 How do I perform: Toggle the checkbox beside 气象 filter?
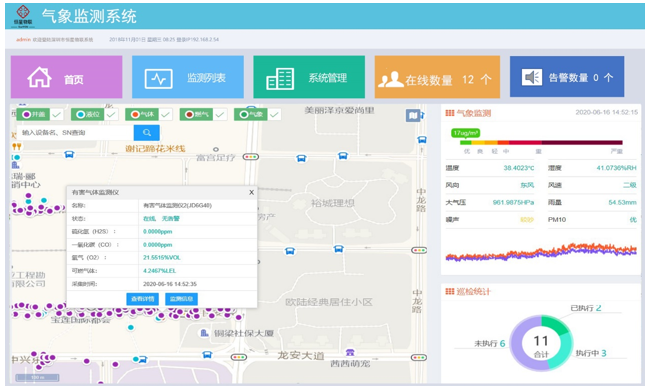(274, 114)
